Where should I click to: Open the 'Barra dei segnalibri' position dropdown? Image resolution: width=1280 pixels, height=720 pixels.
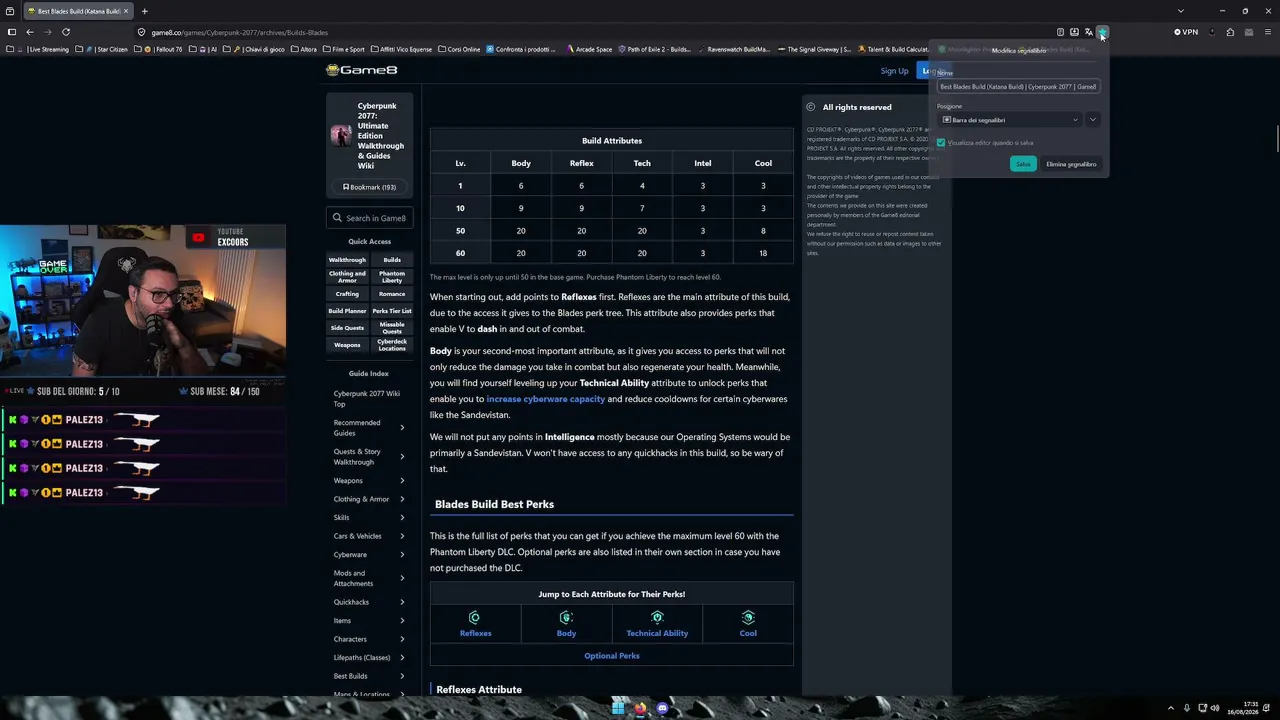click(1010, 120)
